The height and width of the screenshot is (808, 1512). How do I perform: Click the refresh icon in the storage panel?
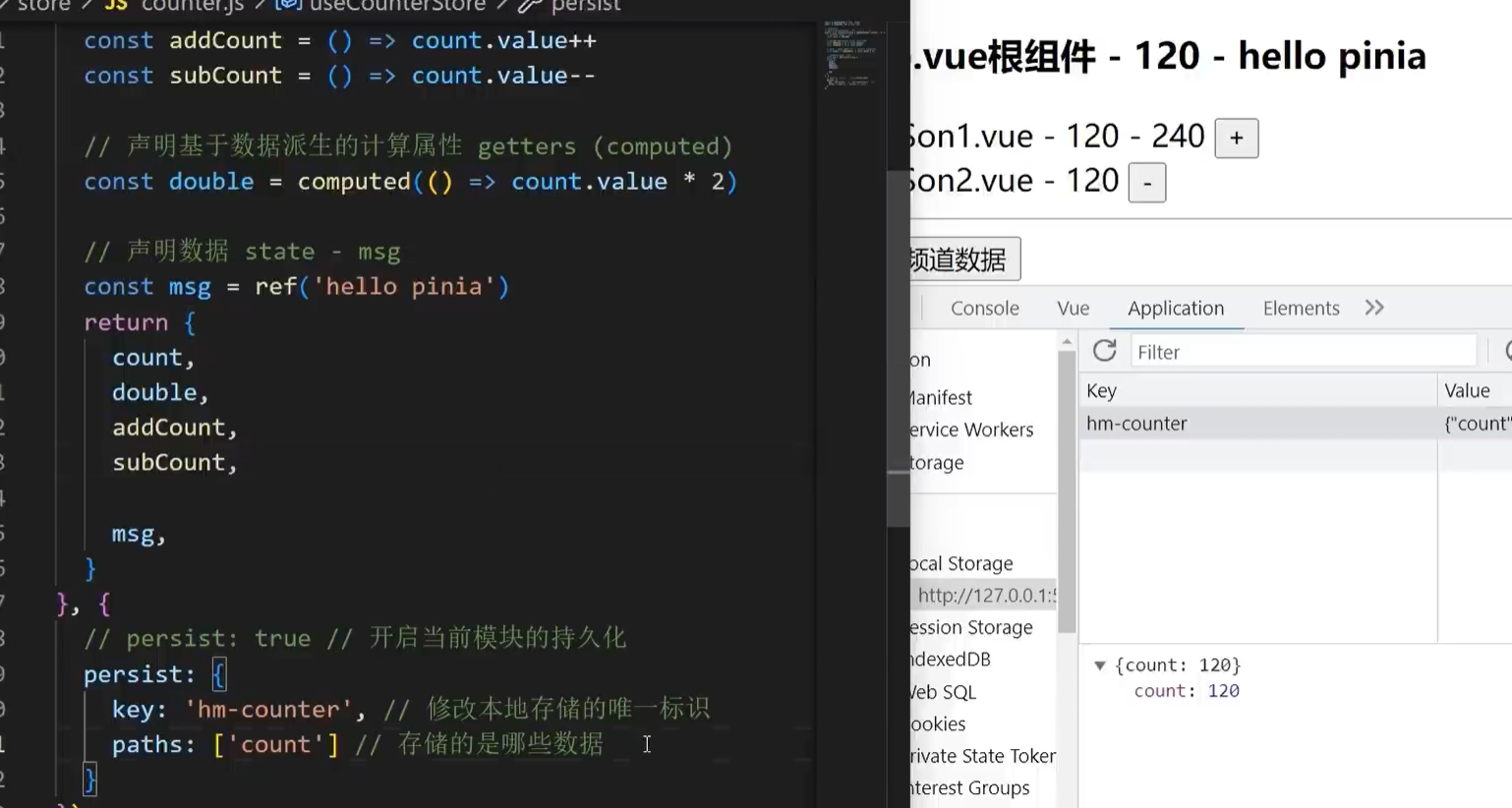click(1103, 351)
